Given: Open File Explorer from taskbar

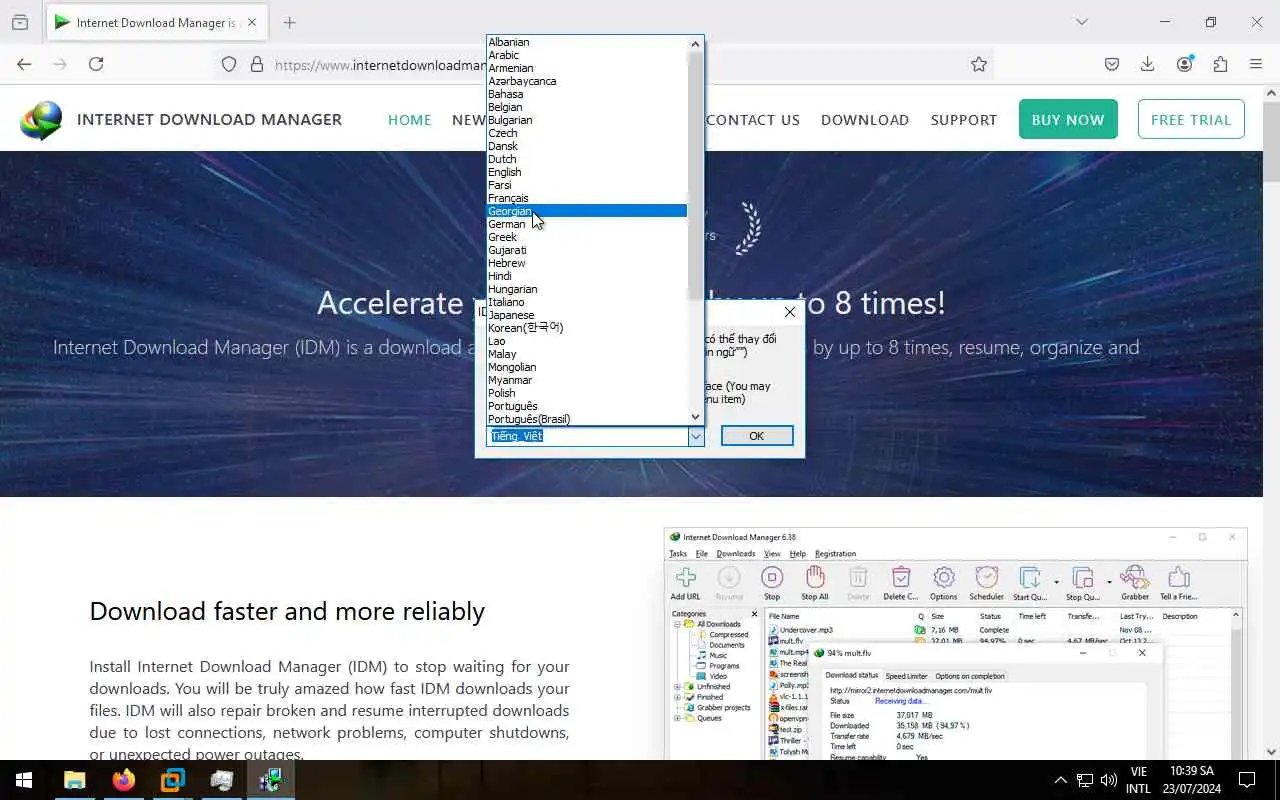Looking at the screenshot, I should click(74, 780).
